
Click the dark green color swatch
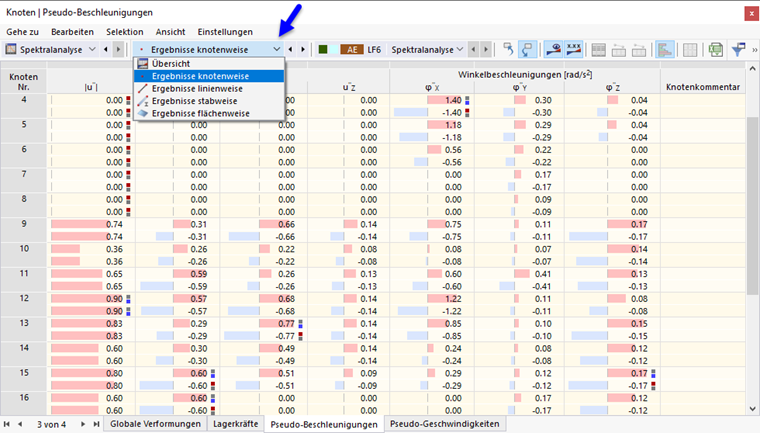pyautogui.click(x=323, y=49)
